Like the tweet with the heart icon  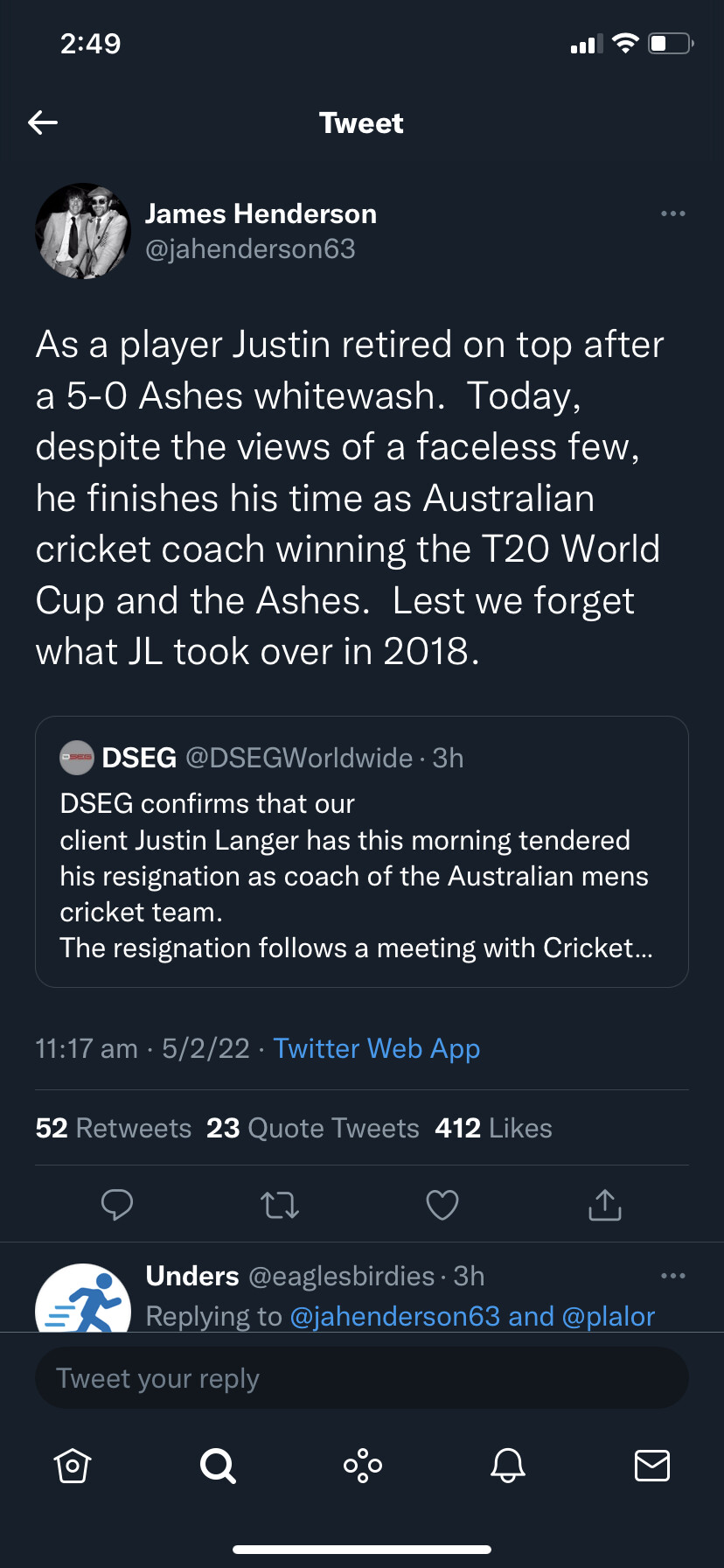[442, 1205]
